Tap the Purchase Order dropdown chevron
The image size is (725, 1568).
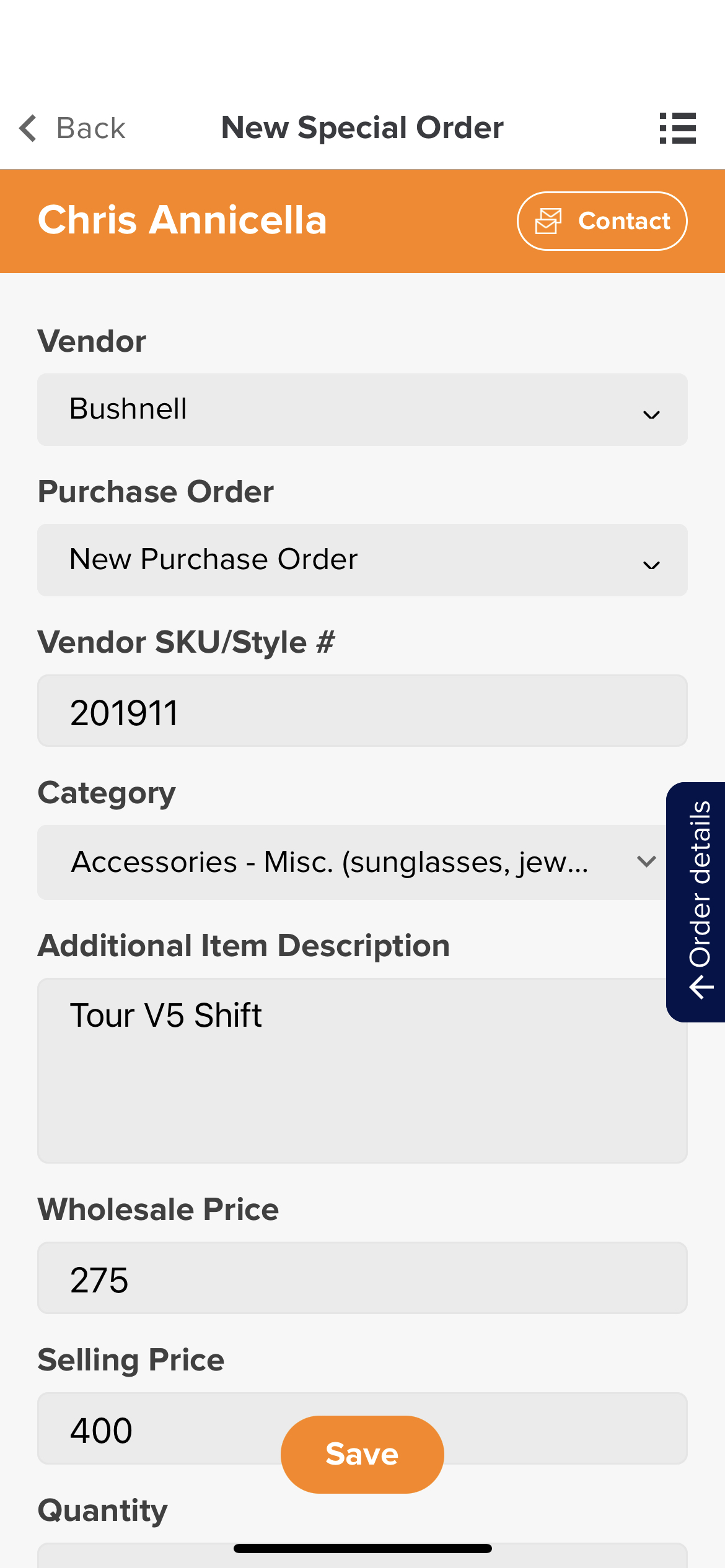coord(651,565)
